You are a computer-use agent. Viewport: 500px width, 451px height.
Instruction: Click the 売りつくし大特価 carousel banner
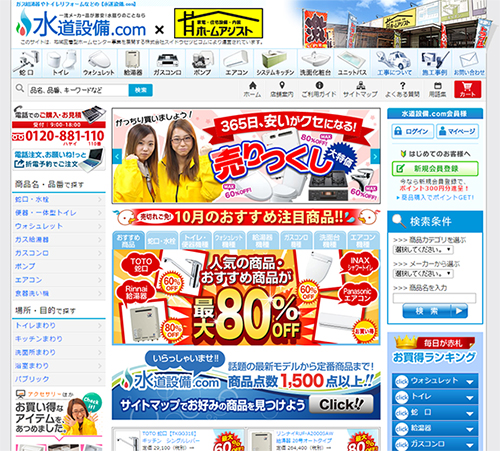coord(246,155)
